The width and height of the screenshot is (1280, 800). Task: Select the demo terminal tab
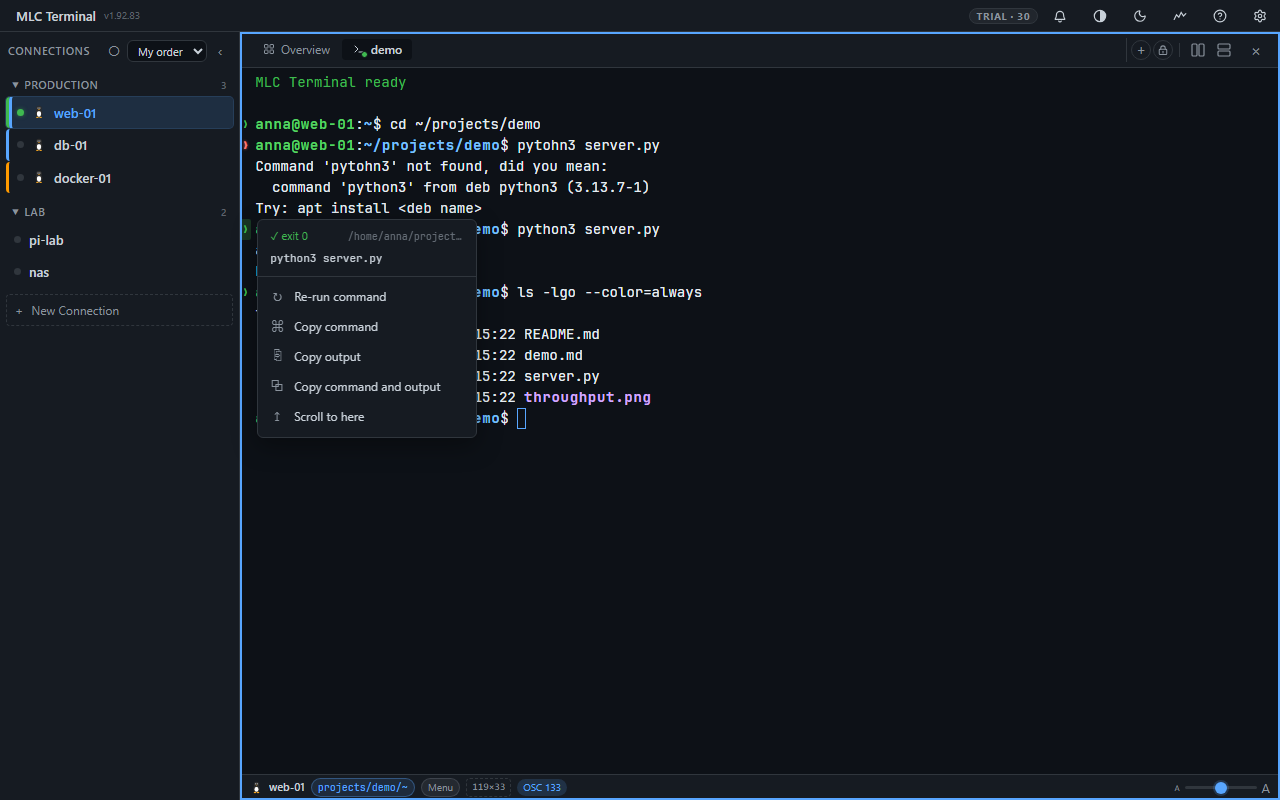pos(377,50)
